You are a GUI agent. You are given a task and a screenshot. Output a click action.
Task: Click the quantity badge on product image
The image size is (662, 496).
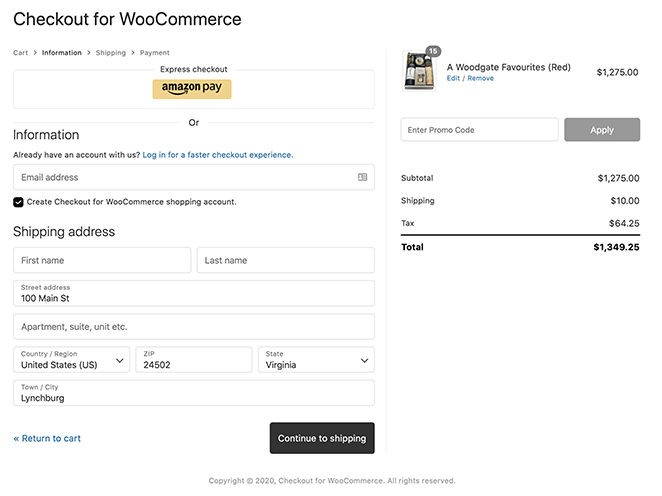[x=433, y=51]
